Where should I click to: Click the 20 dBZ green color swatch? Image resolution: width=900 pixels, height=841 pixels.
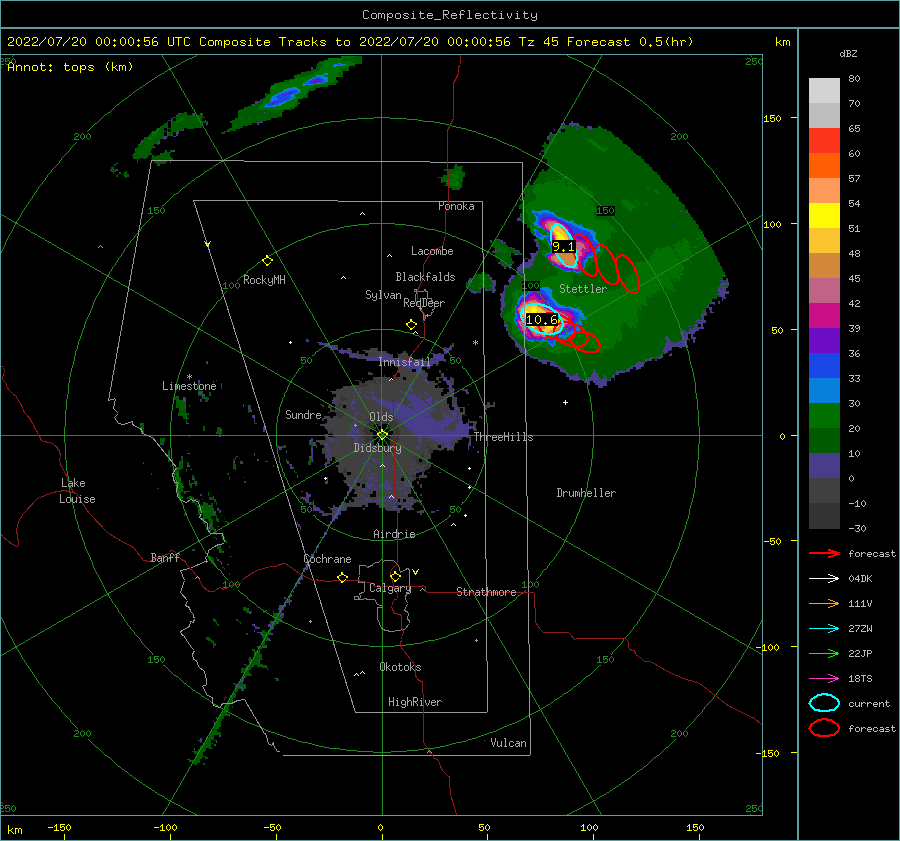(x=824, y=441)
